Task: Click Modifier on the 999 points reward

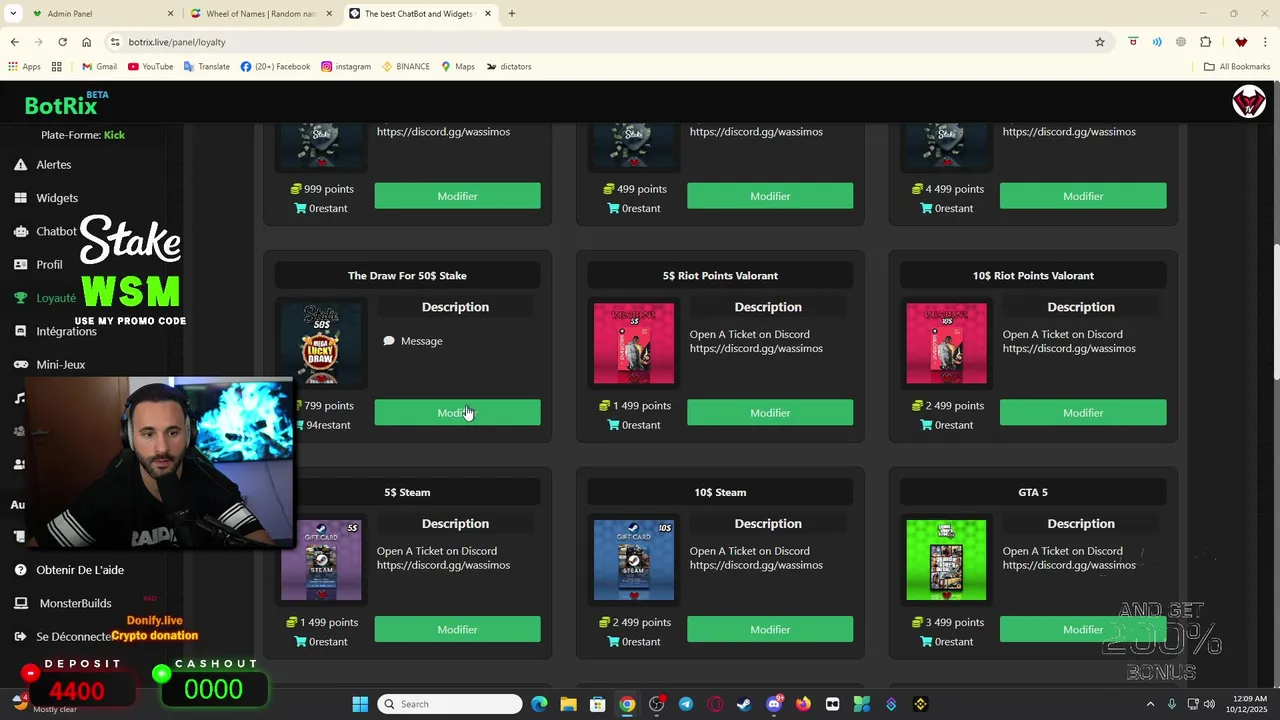Action: (457, 196)
